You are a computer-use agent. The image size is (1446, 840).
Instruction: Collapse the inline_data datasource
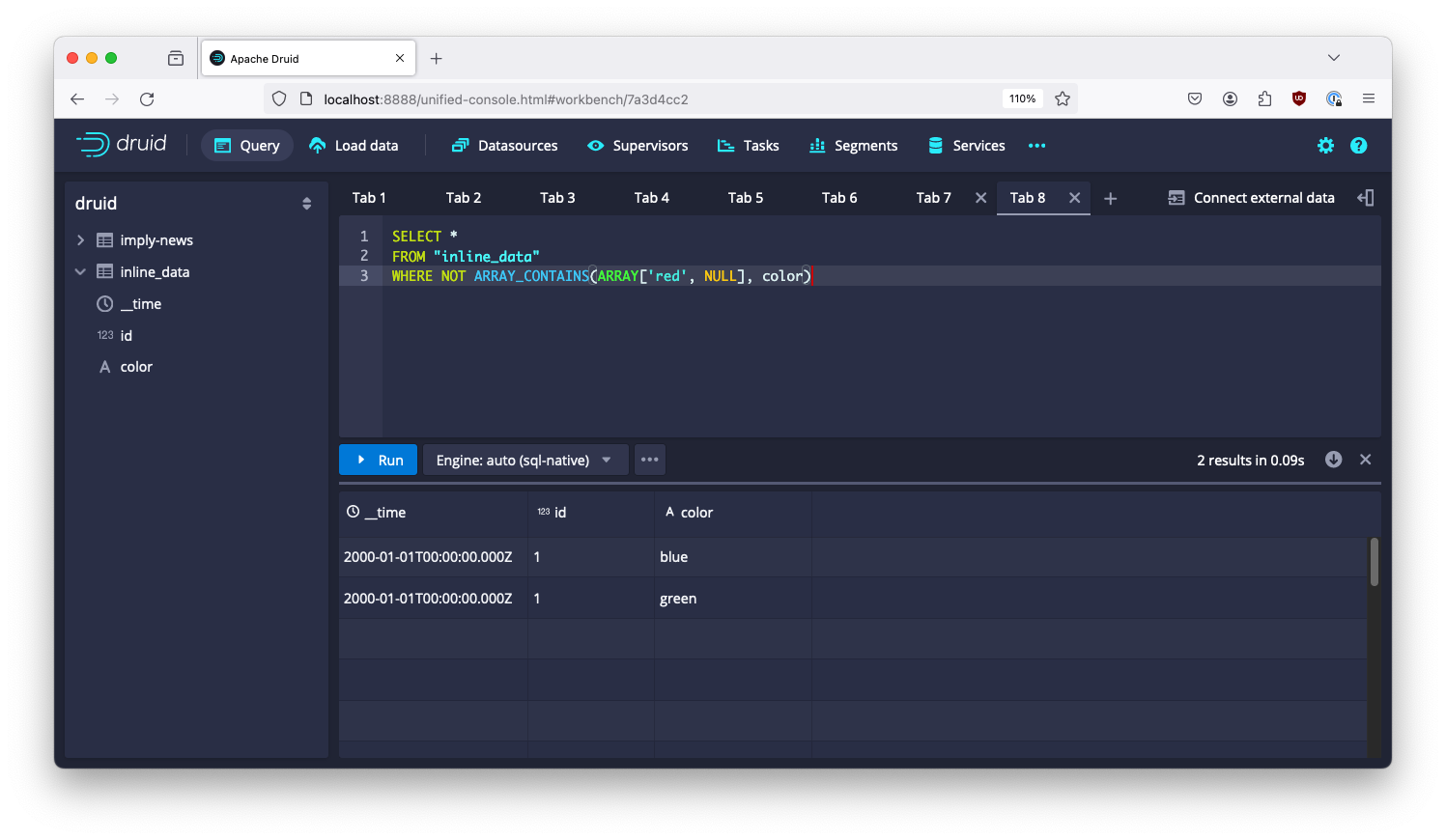79,271
